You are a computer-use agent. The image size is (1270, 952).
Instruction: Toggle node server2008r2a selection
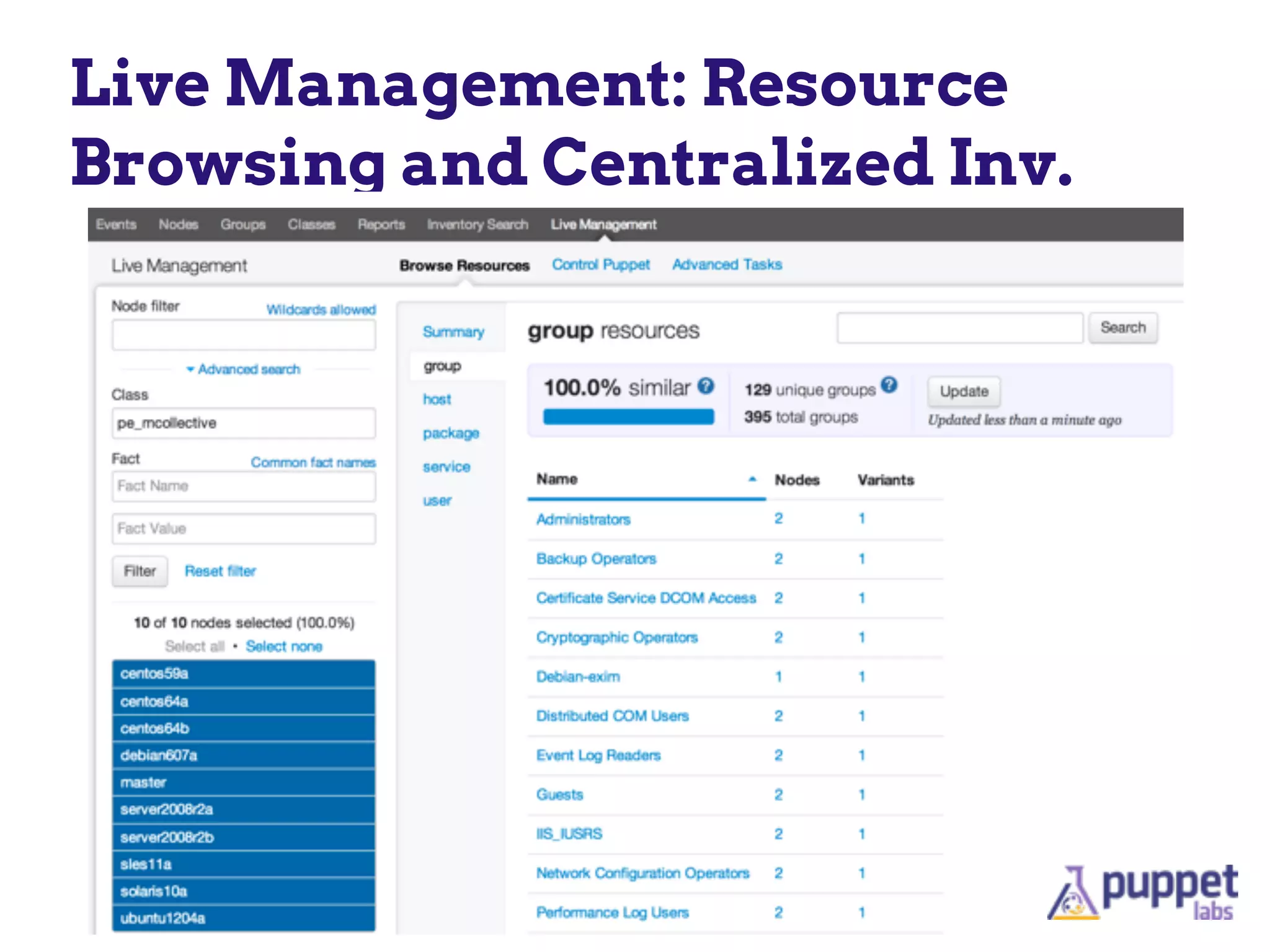[x=244, y=810]
